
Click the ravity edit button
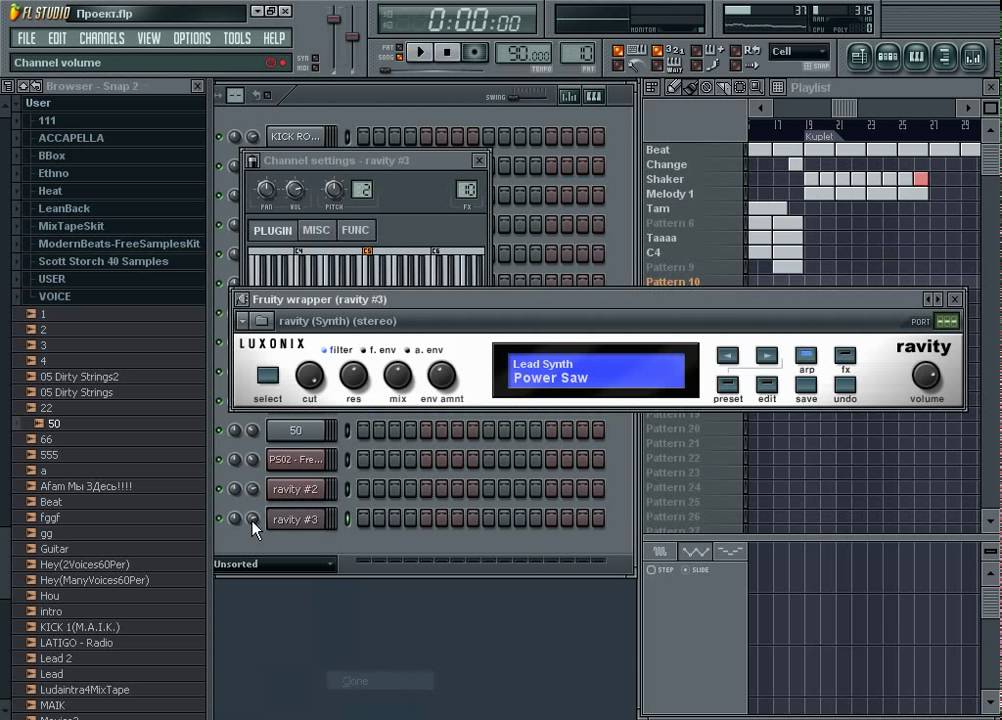pyautogui.click(x=767, y=384)
